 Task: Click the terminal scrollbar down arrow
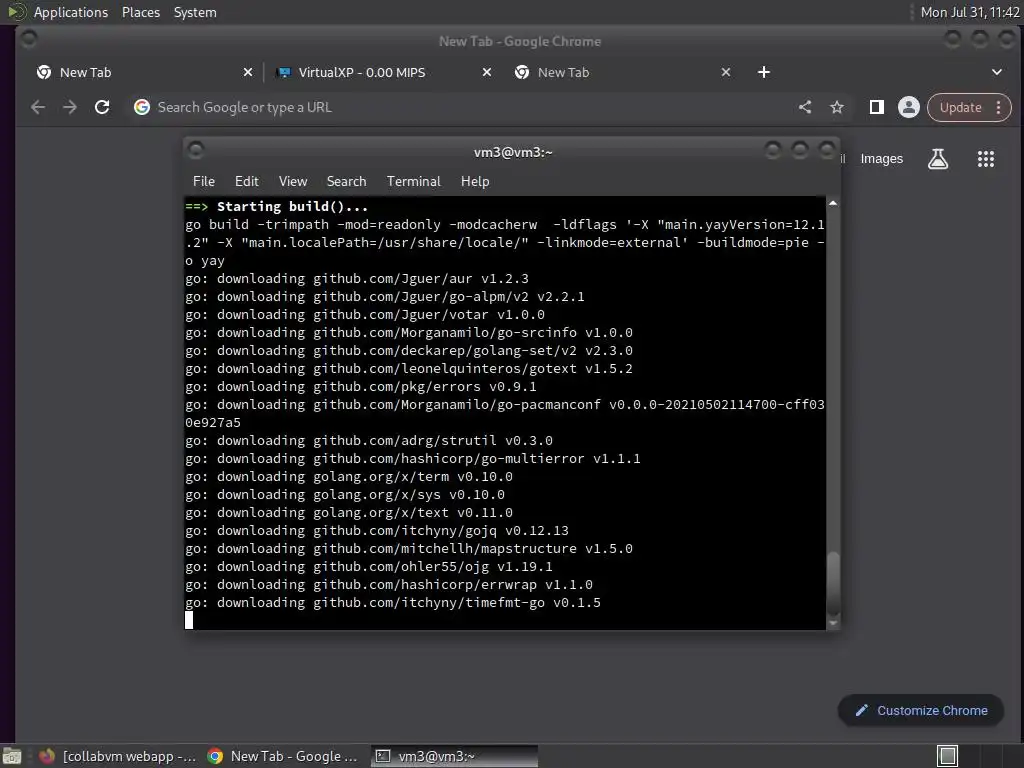tap(833, 623)
